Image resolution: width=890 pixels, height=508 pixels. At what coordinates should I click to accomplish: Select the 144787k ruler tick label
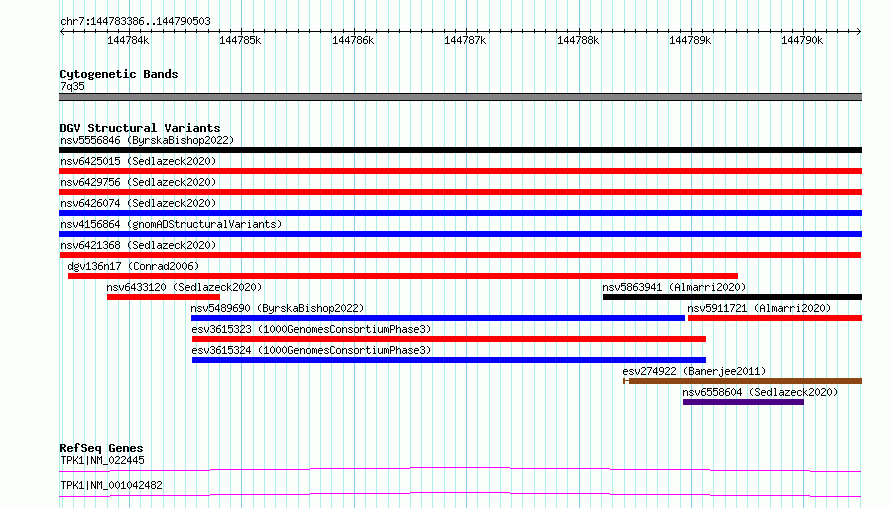coord(465,40)
